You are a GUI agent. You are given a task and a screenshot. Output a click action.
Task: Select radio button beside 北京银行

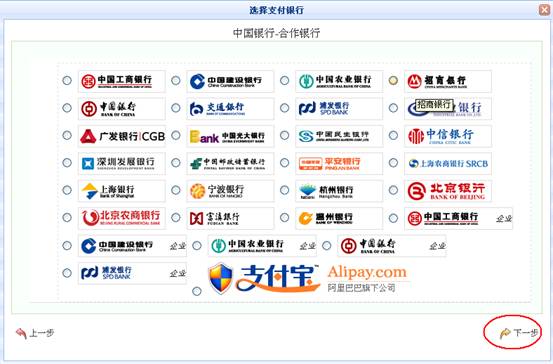[x=393, y=190]
